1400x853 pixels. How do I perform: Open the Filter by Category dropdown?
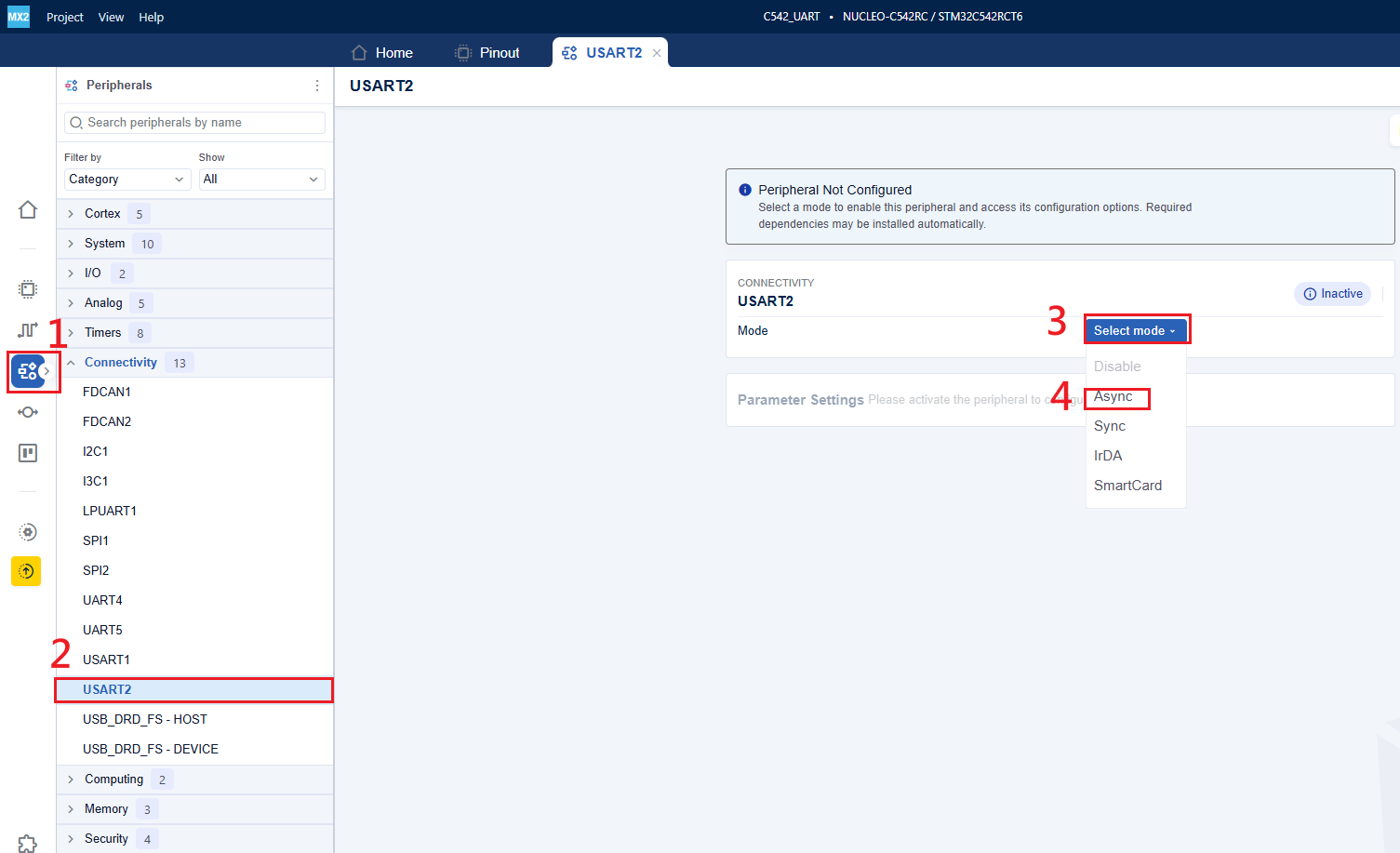[x=127, y=180]
